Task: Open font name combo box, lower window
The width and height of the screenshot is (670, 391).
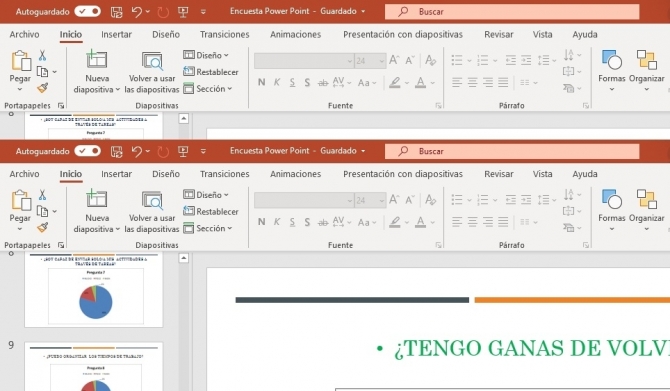Action: click(x=304, y=200)
